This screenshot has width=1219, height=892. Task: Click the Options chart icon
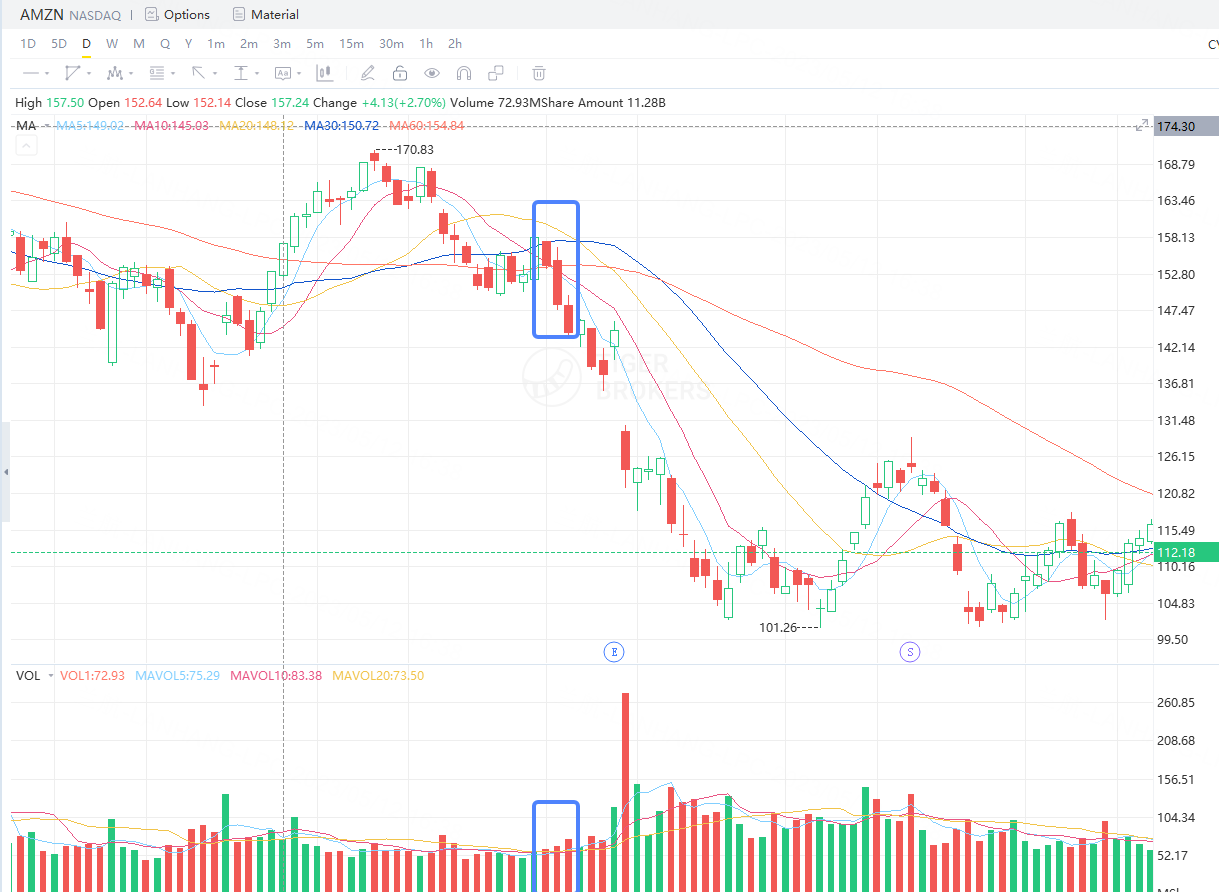tap(151, 15)
